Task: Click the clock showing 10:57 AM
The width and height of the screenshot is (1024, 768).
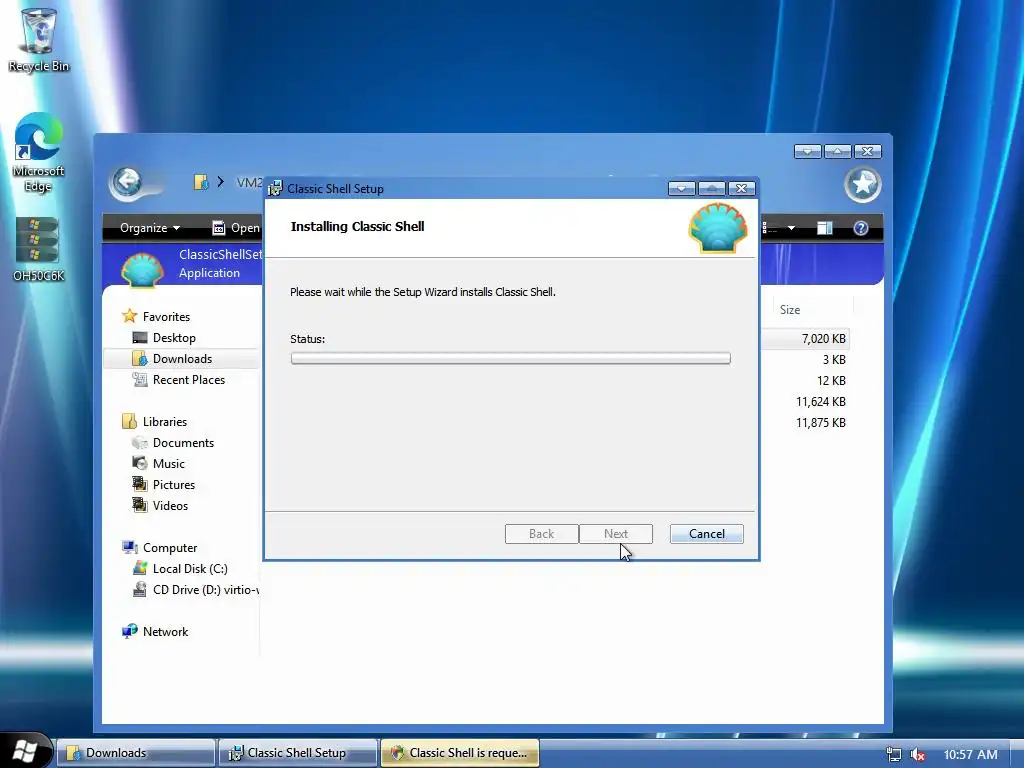Action: coord(970,754)
